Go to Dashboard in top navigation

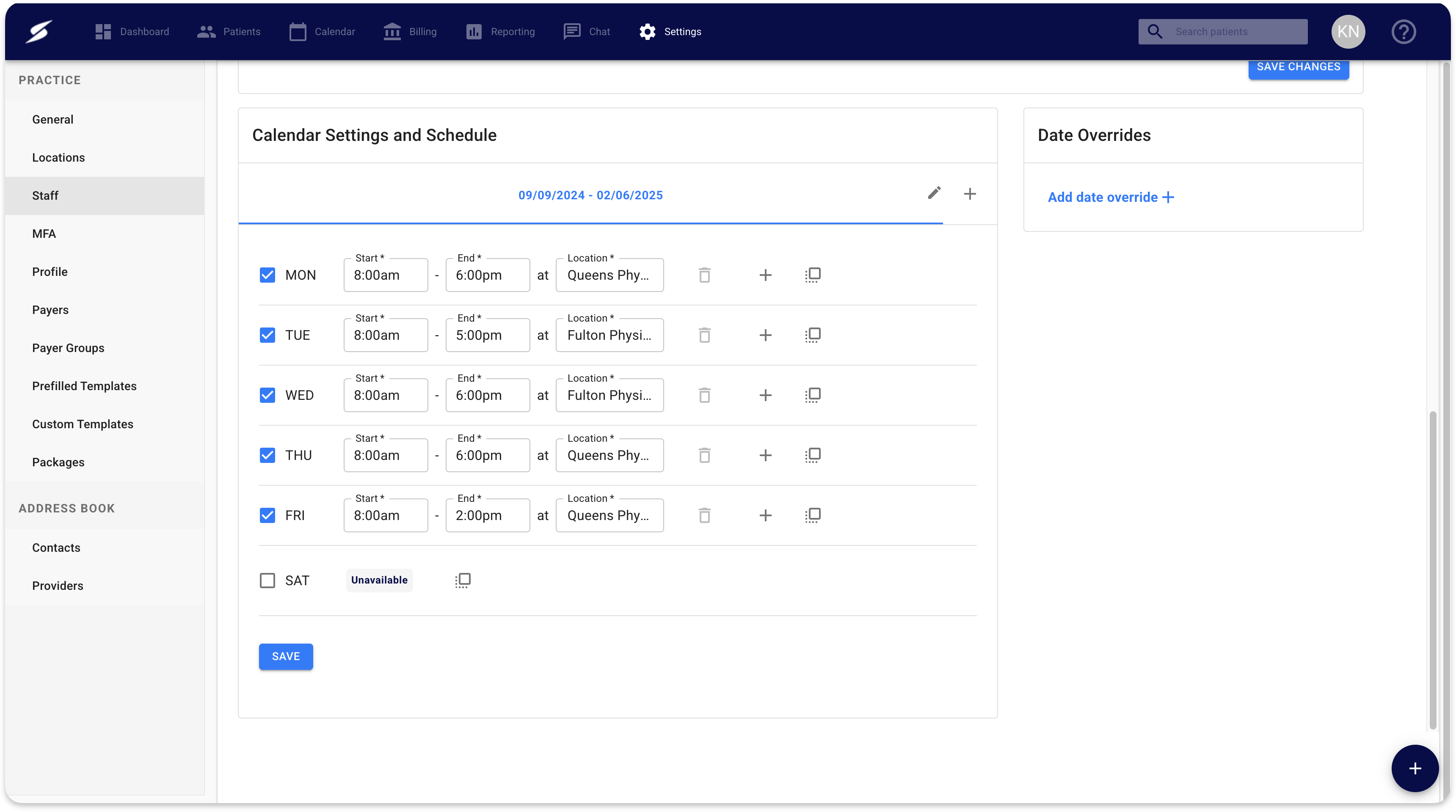point(132,32)
